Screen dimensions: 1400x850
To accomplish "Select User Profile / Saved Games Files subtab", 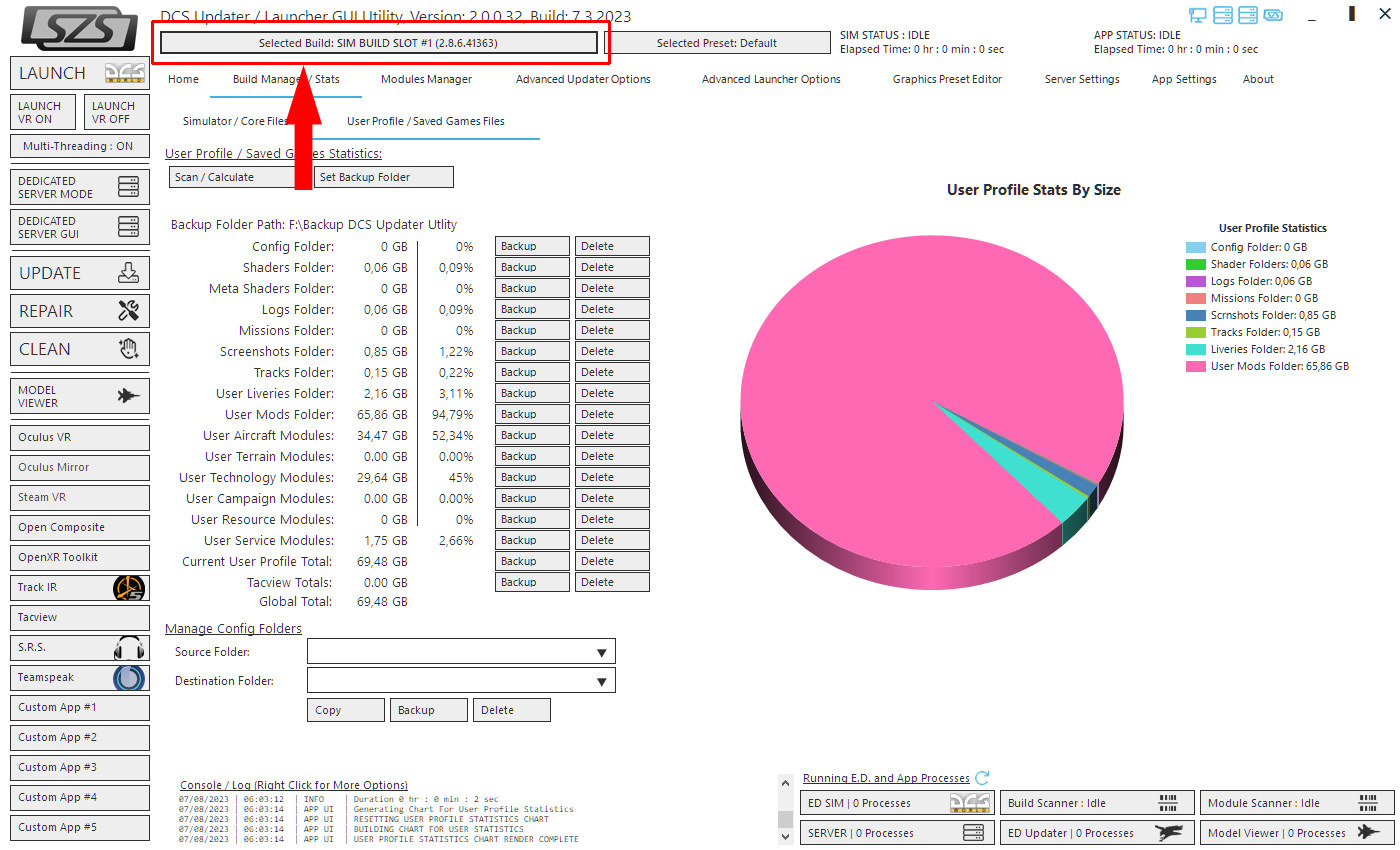I will click(426, 121).
